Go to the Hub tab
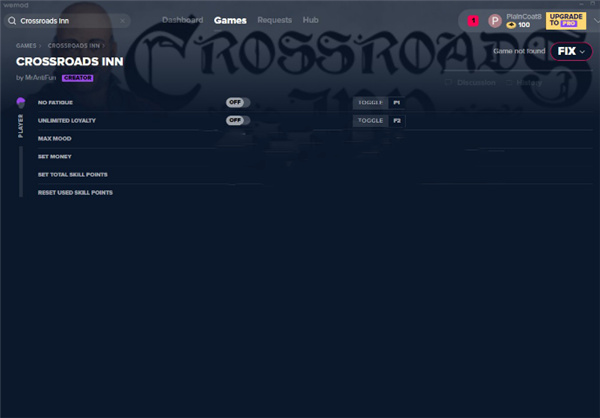600x418 pixels. tap(310, 20)
